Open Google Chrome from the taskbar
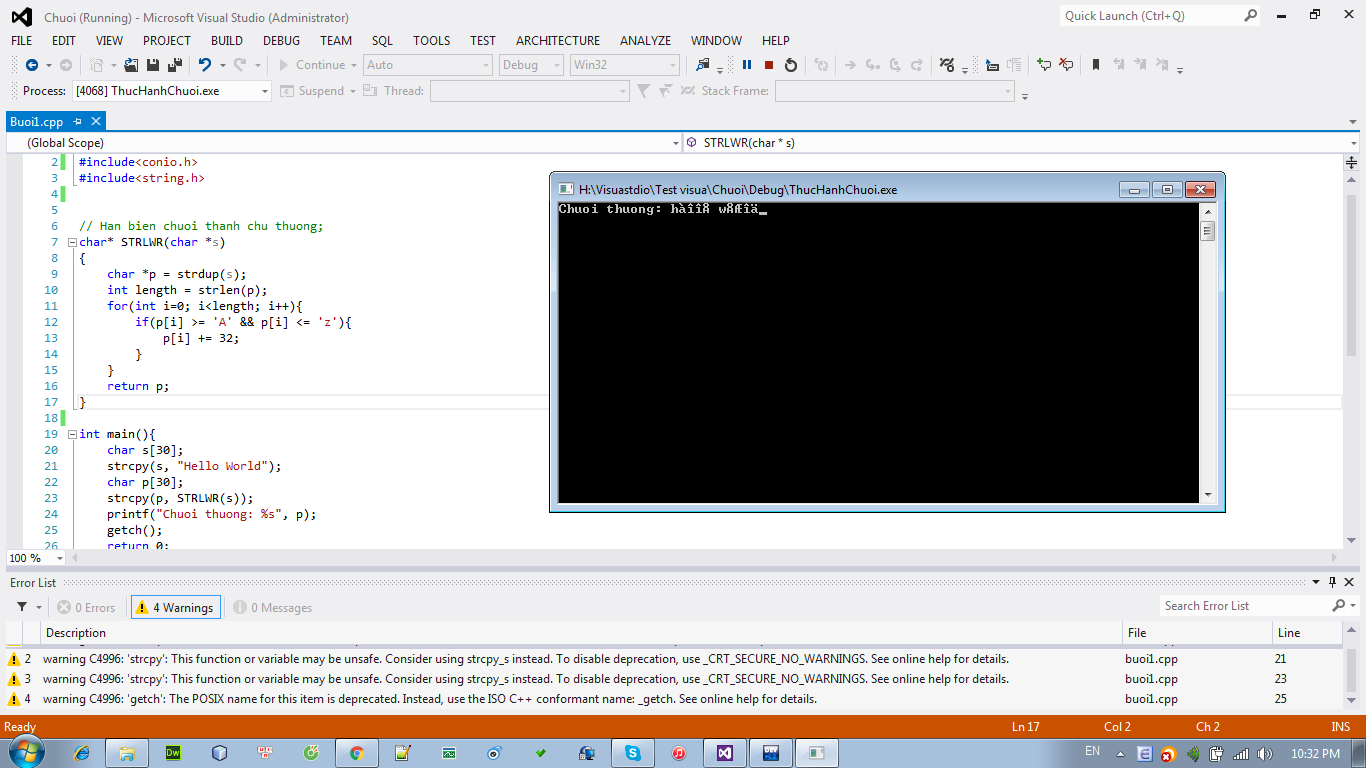 pyautogui.click(x=356, y=753)
